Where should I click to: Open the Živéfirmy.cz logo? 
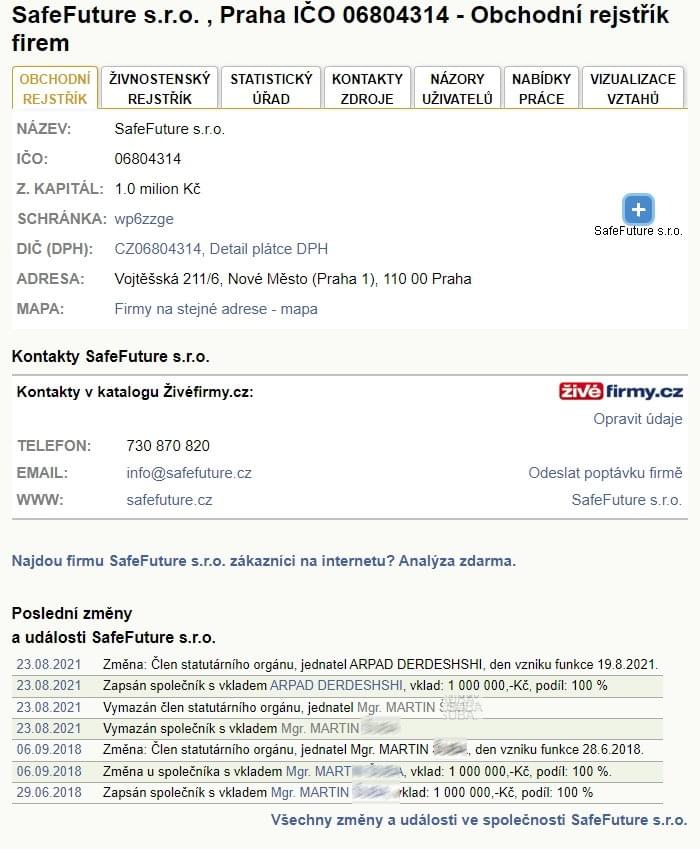click(x=620, y=391)
